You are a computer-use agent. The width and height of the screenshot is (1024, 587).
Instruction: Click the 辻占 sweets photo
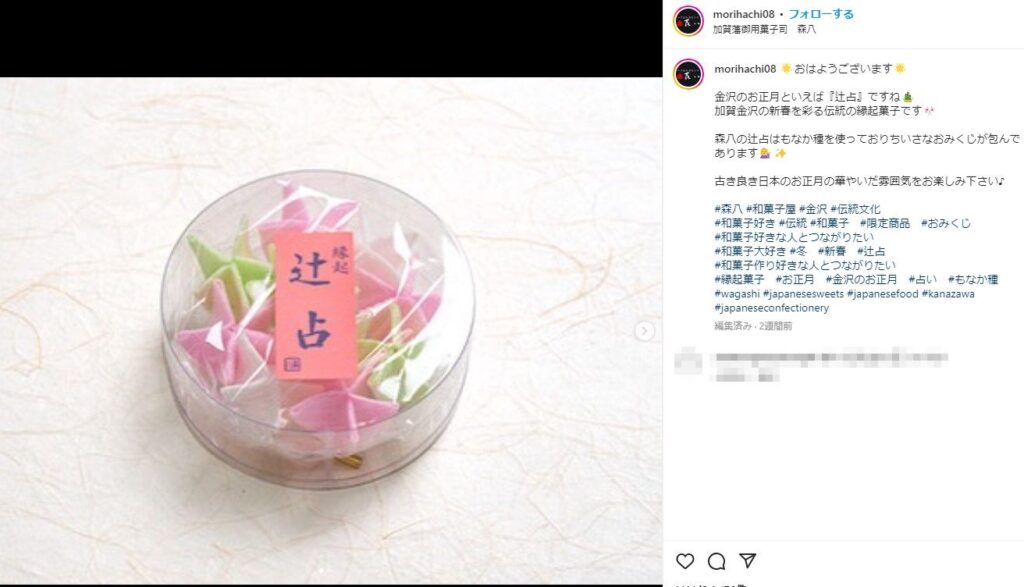click(x=331, y=331)
